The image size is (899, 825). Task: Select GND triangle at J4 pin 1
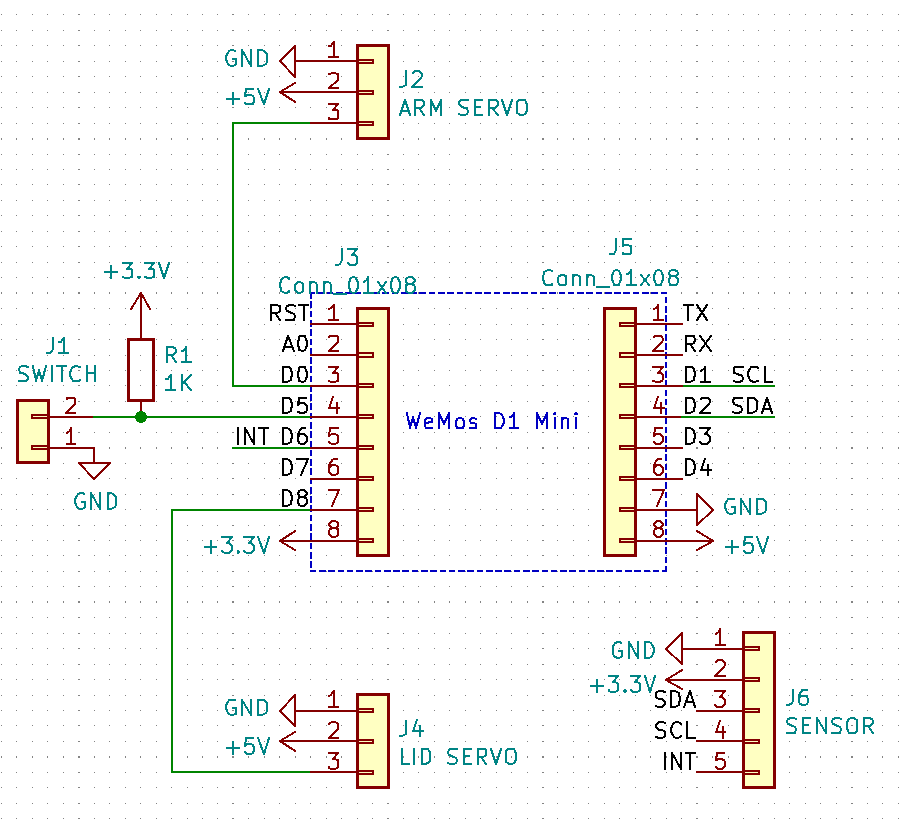[288, 710]
